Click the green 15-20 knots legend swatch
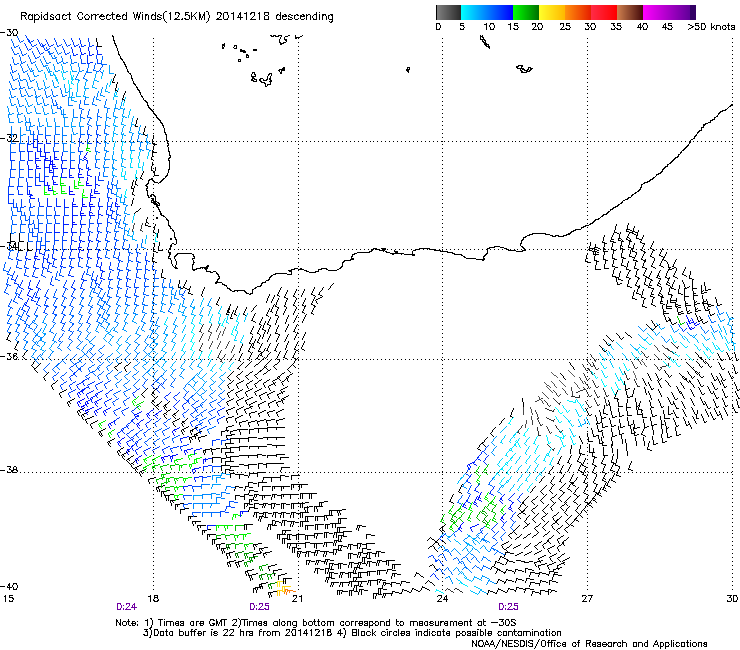This screenshot has height=650, width=740. coord(526,12)
